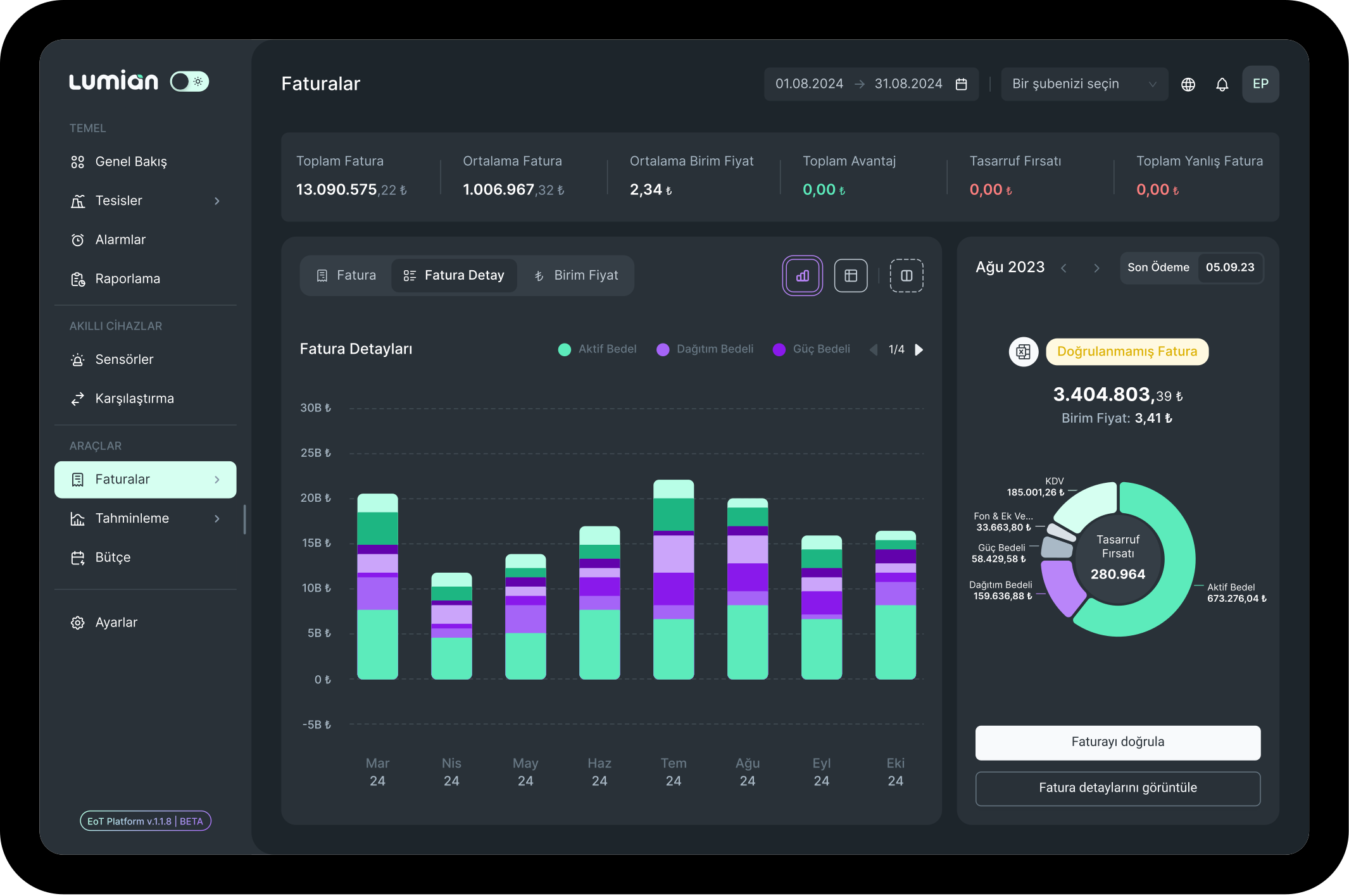Click the Bütçe budget calendar icon
The image size is (1349, 896).
(78, 558)
